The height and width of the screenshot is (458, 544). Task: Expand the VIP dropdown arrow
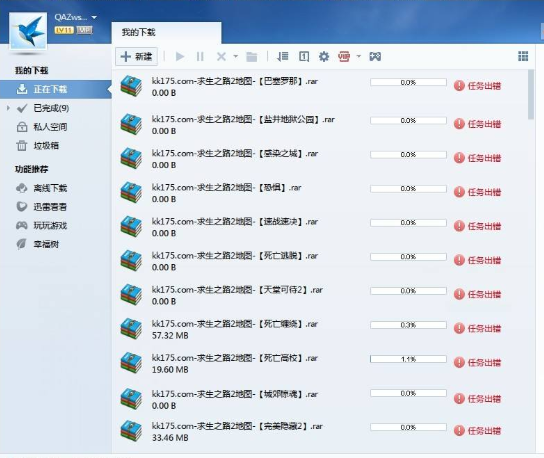(x=359, y=57)
